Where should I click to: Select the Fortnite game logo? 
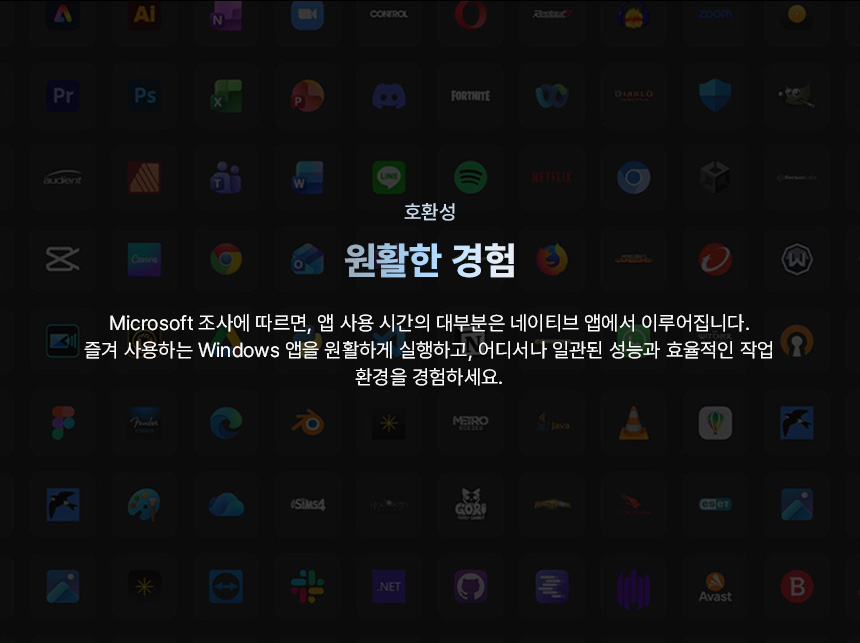point(471,96)
